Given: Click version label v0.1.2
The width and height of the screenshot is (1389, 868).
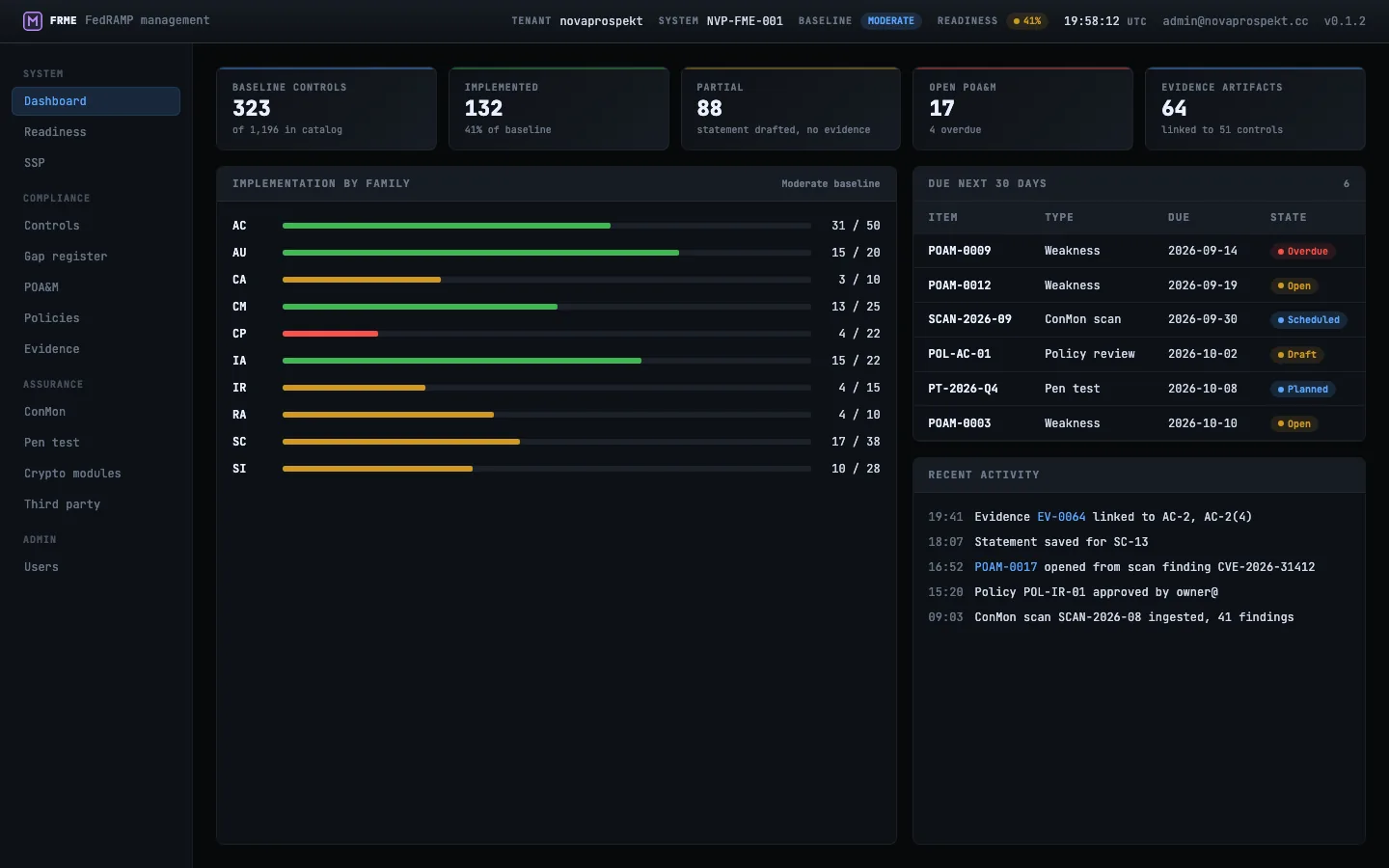Looking at the screenshot, I should click(x=1345, y=21).
